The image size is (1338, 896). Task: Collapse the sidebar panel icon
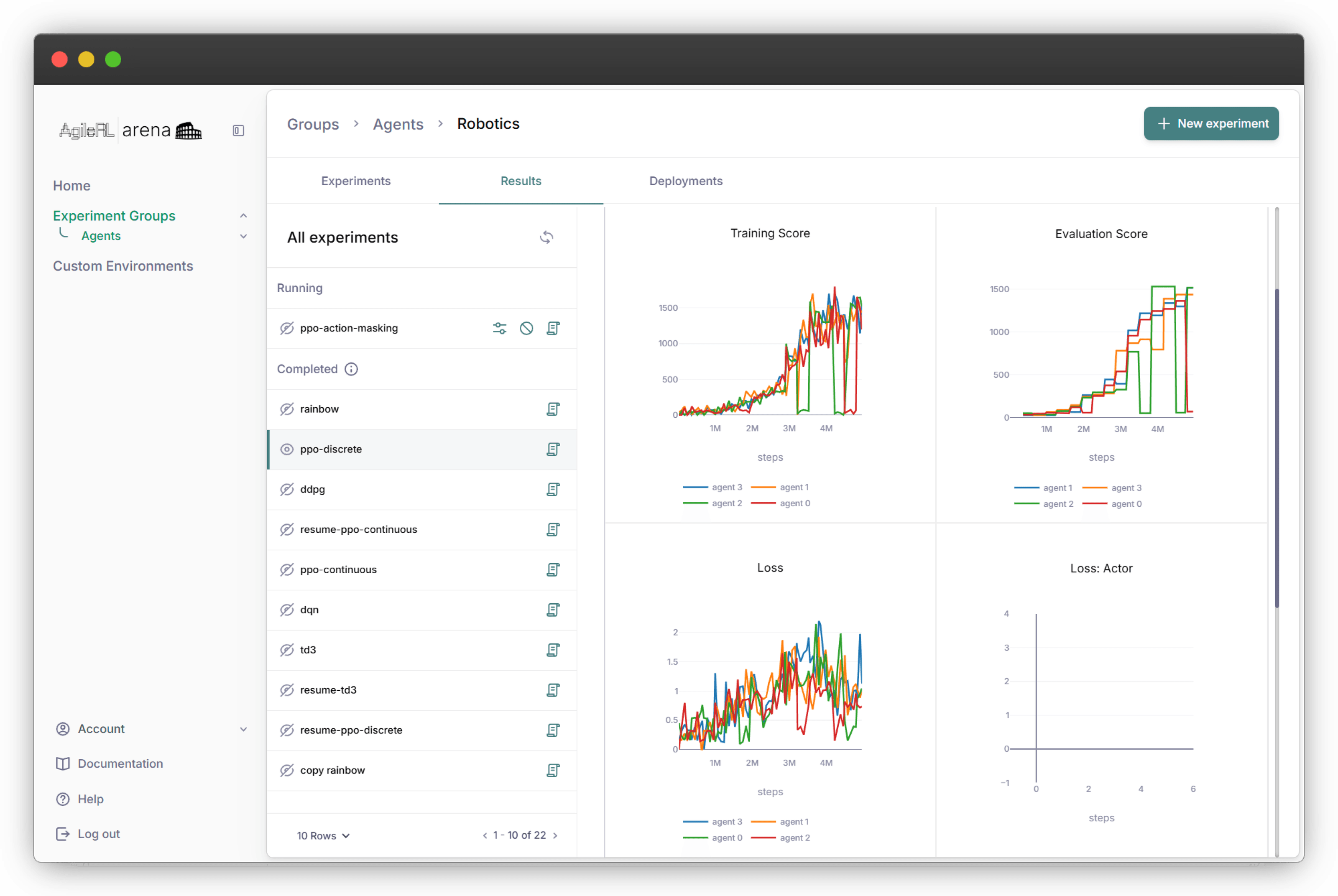point(238,131)
